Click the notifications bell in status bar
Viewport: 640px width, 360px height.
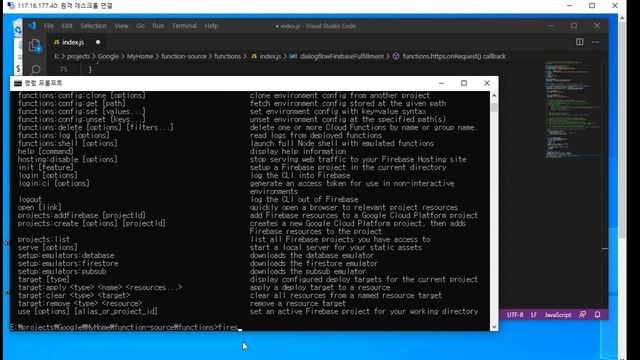point(598,315)
